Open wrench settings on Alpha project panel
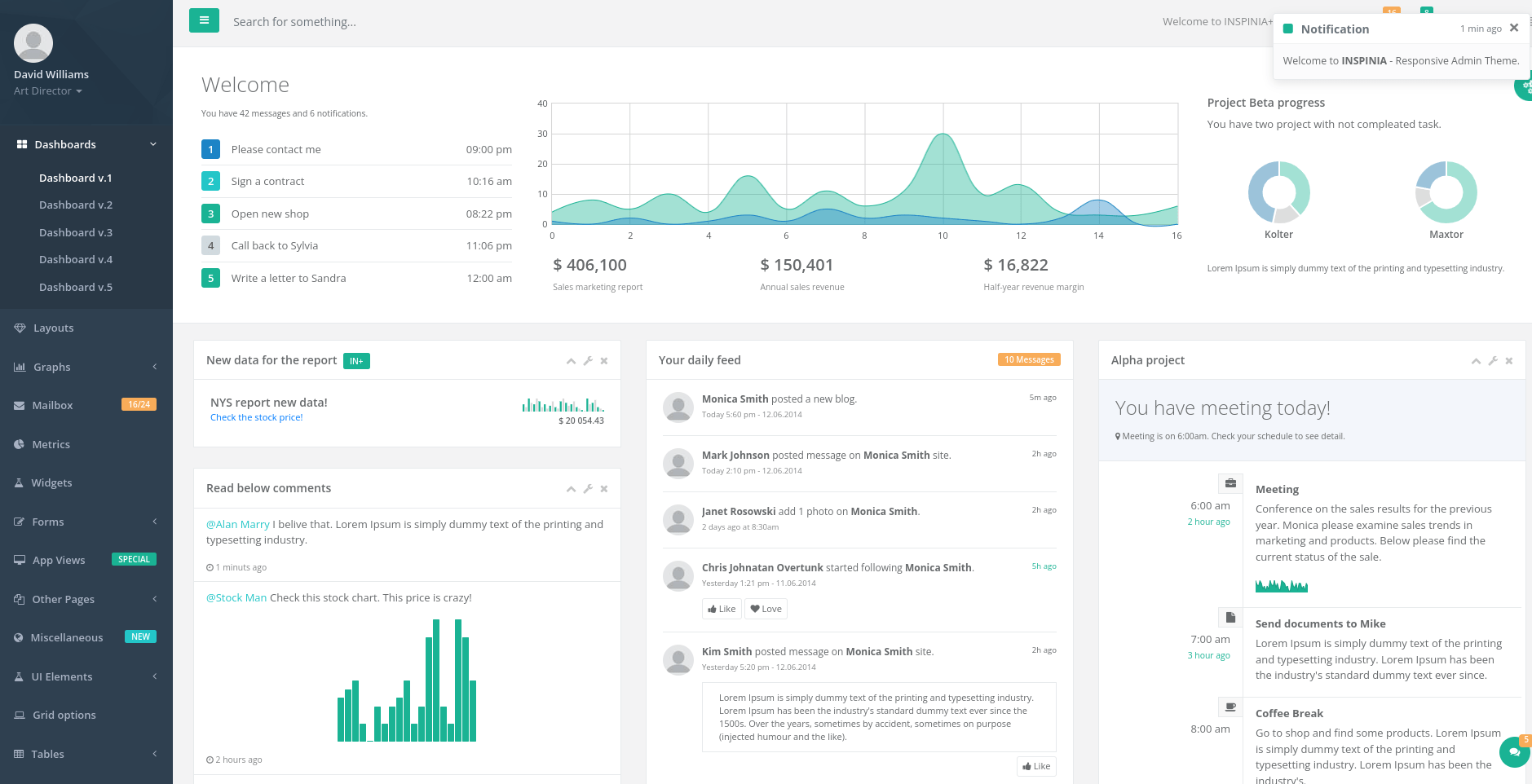Viewport: 1532px width, 784px height. [1493, 360]
